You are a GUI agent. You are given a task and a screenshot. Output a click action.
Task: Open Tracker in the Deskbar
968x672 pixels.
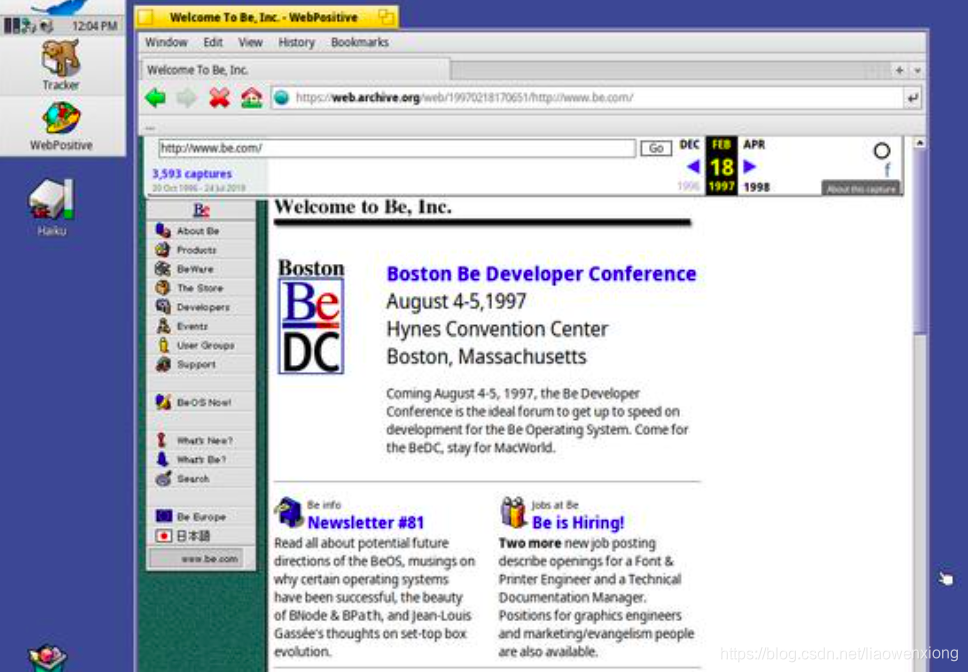pos(60,65)
